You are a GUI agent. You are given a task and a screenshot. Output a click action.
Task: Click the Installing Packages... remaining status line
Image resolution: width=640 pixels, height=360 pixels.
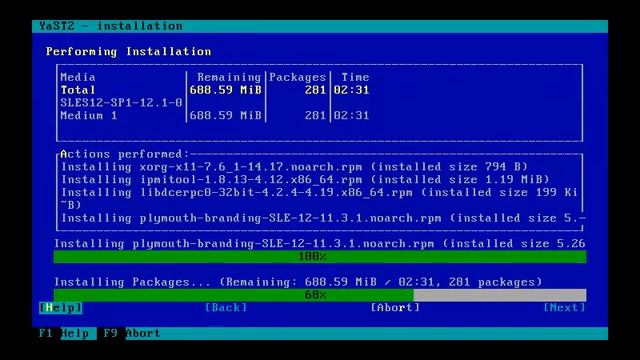point(298,282)
